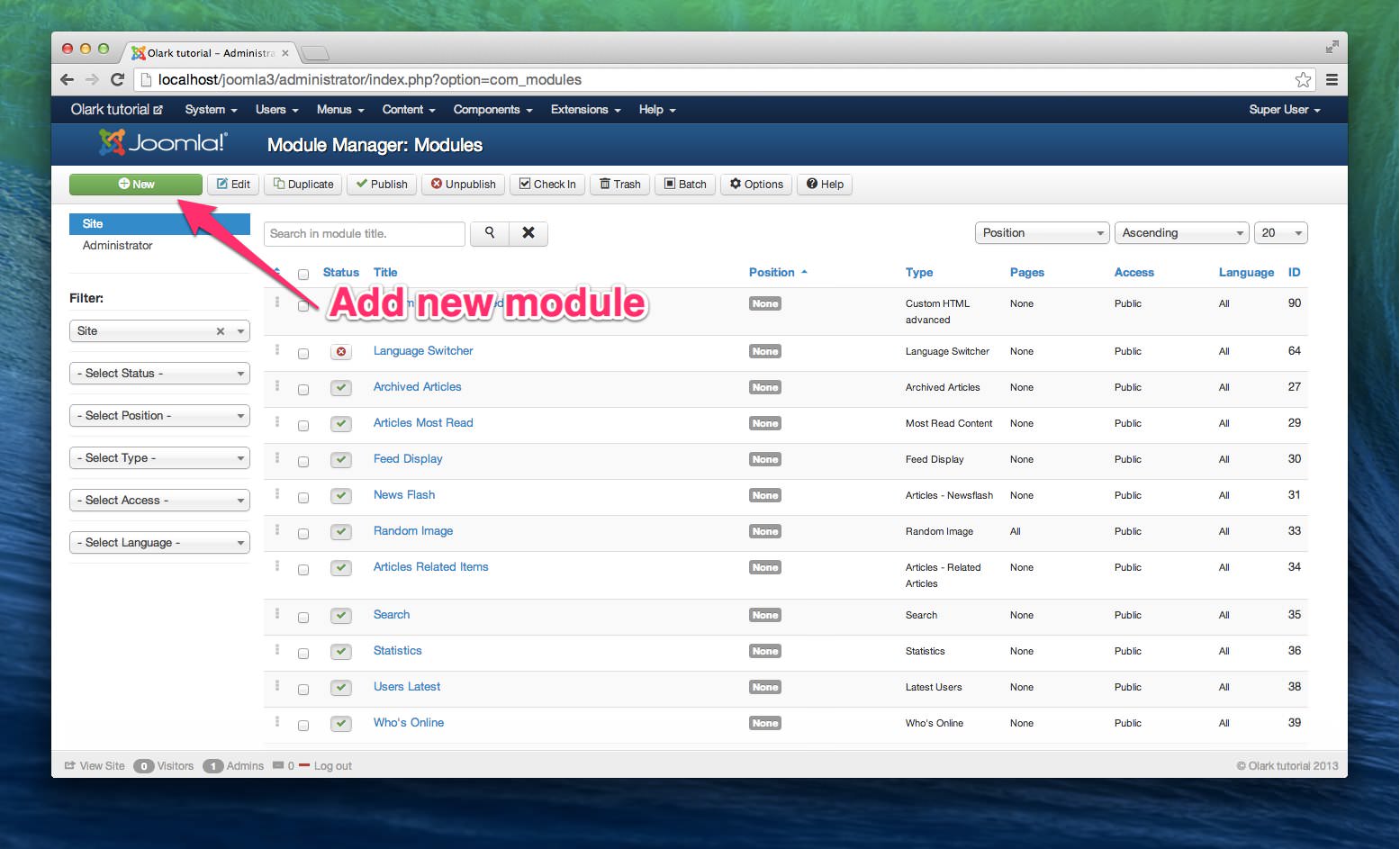
Task: Bookmark the page with the star icon
Action: pyautogui.click(x=1302, y=80)
